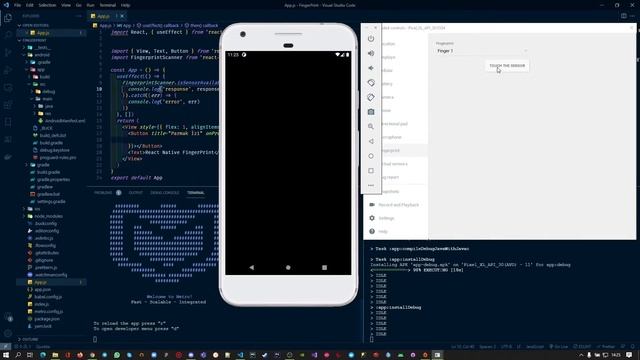Open settings.gradle in Explorer
Viewport: 640px width, 360px height.
51,202
